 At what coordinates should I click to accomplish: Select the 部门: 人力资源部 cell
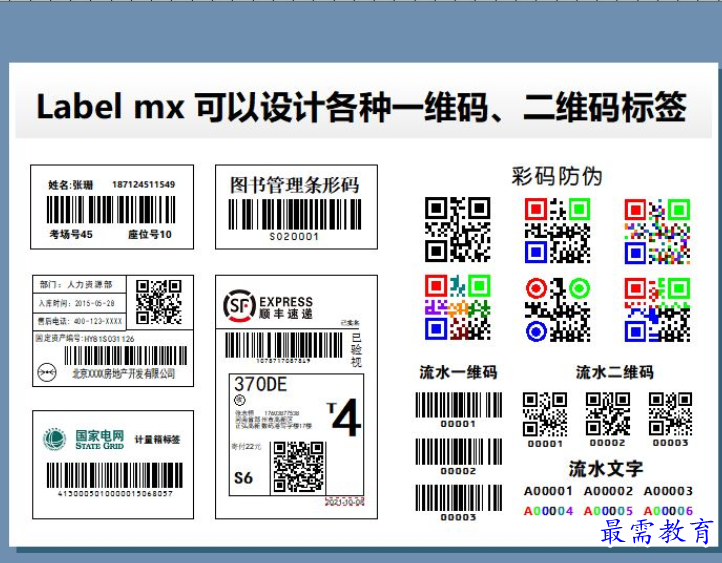[79, 284]
